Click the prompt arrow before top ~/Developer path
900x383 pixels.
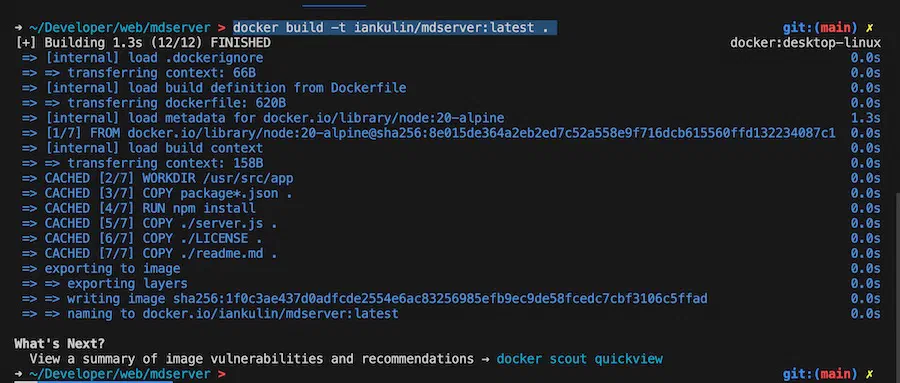pyautogui.click(x=18, y=28)
